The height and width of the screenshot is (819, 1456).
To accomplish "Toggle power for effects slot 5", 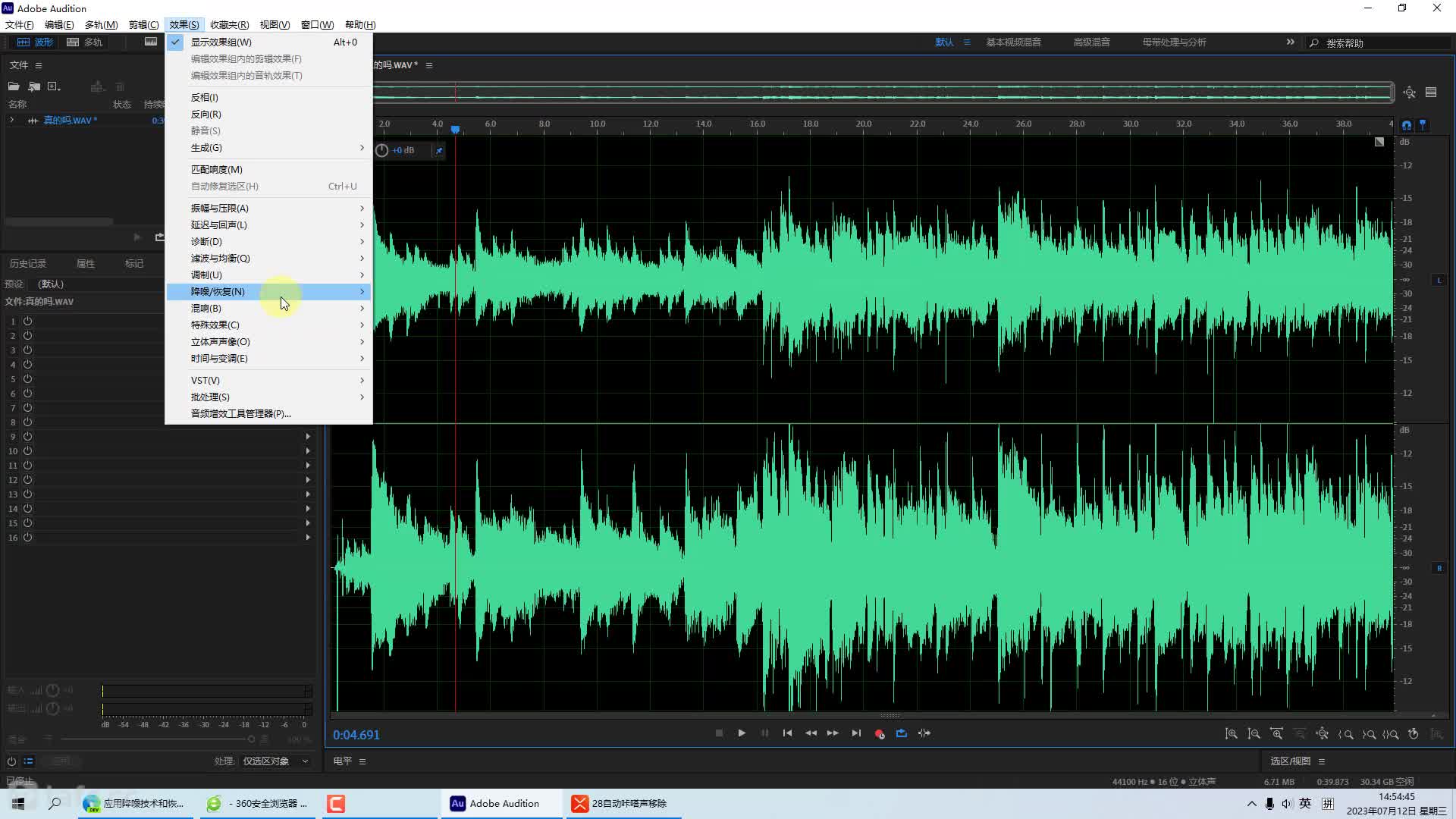I will [x=27, y=378].
